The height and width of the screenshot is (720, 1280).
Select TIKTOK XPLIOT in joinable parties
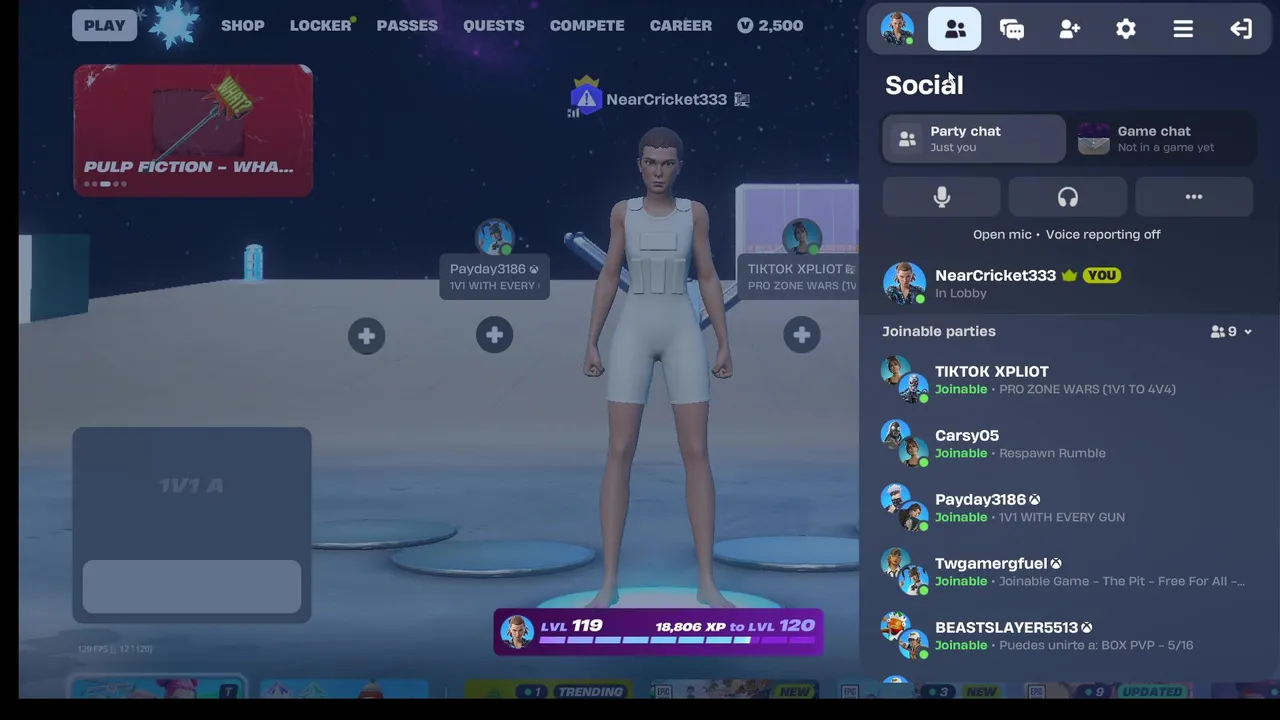point(1068,379)
